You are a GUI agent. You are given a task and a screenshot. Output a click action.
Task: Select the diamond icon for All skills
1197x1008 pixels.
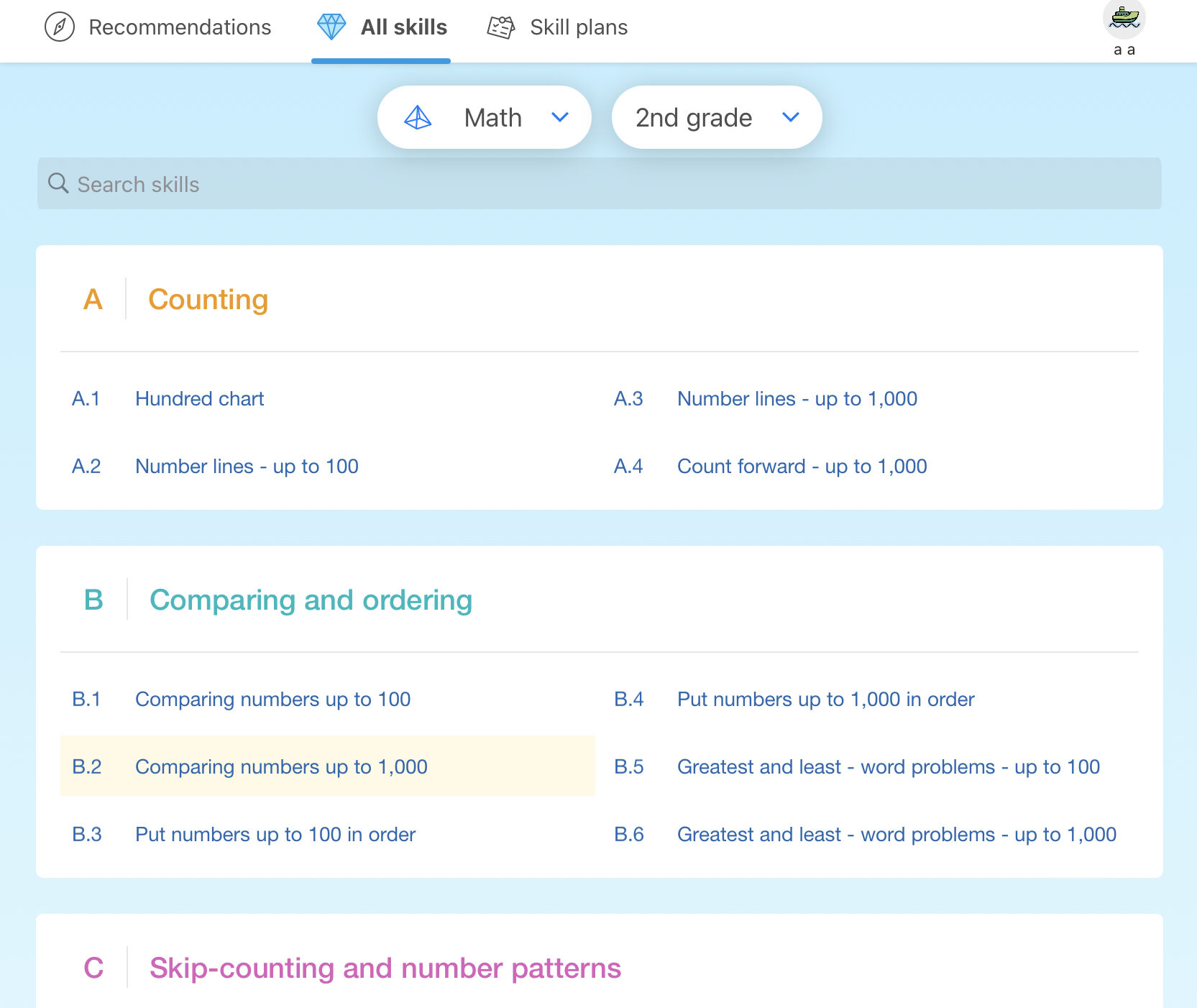pyautogui.click(x=331, y=27)
